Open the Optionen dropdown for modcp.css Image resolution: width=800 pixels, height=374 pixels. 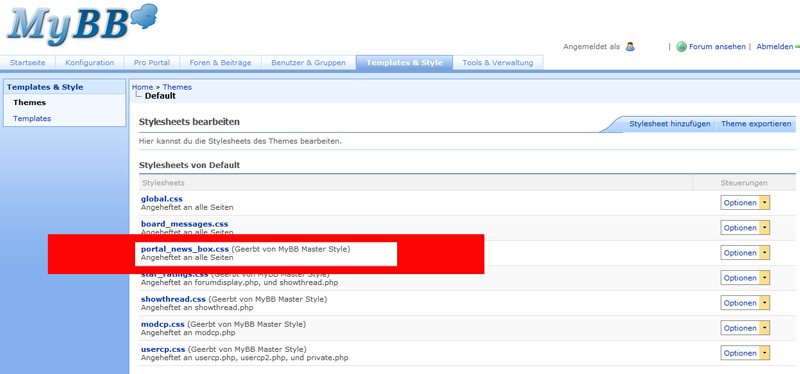(745, 328)
